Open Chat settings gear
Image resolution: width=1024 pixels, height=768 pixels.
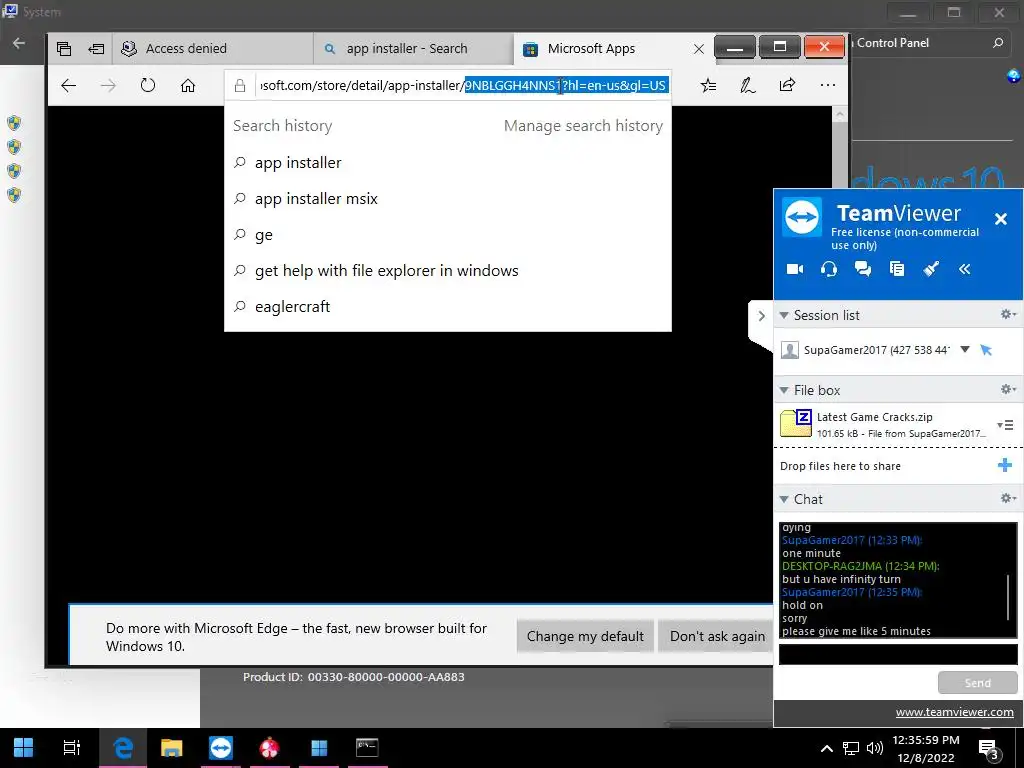click(x=1008, y=498)
